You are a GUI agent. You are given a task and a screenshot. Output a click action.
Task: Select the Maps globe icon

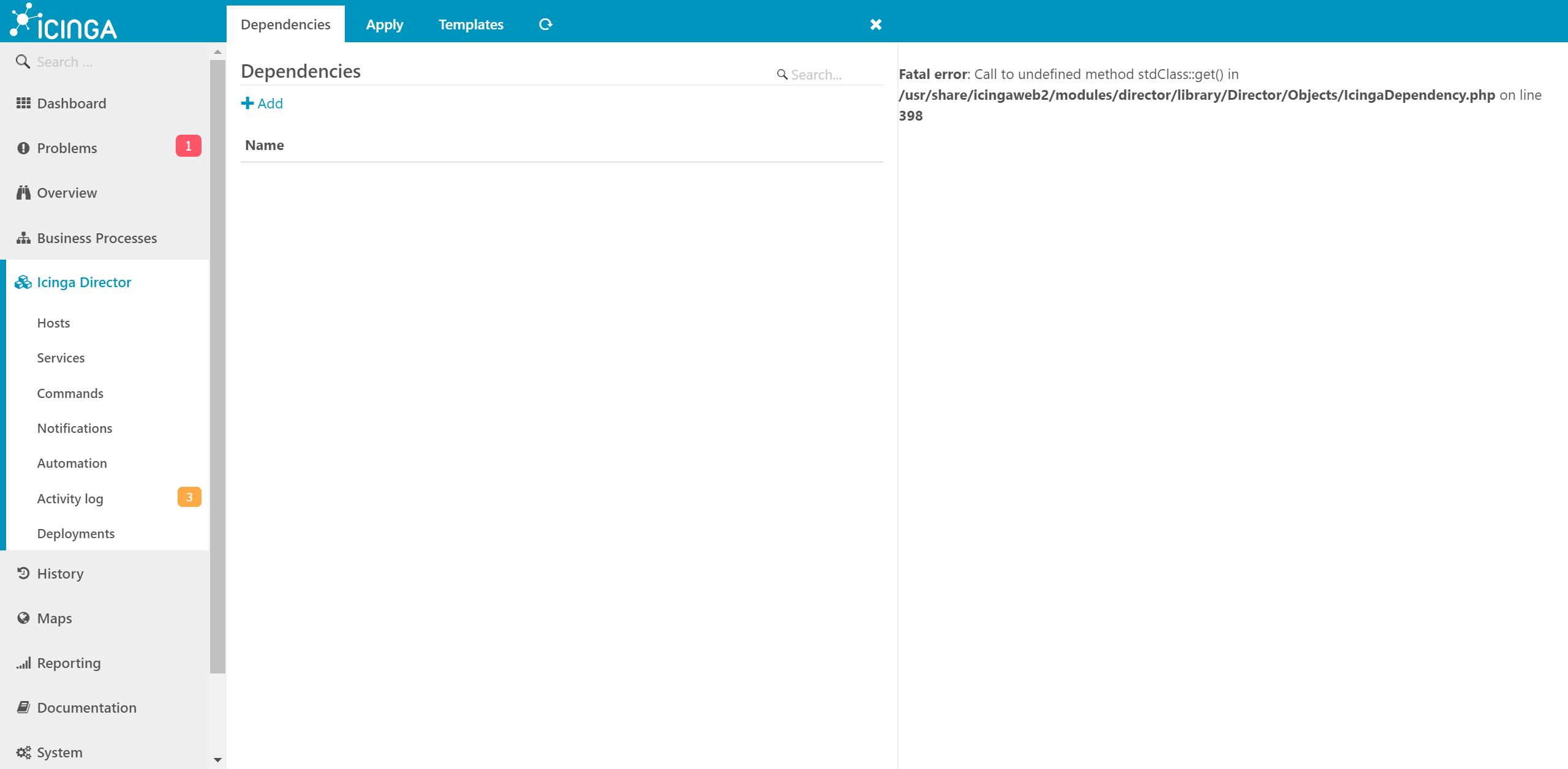coord(23,618)
